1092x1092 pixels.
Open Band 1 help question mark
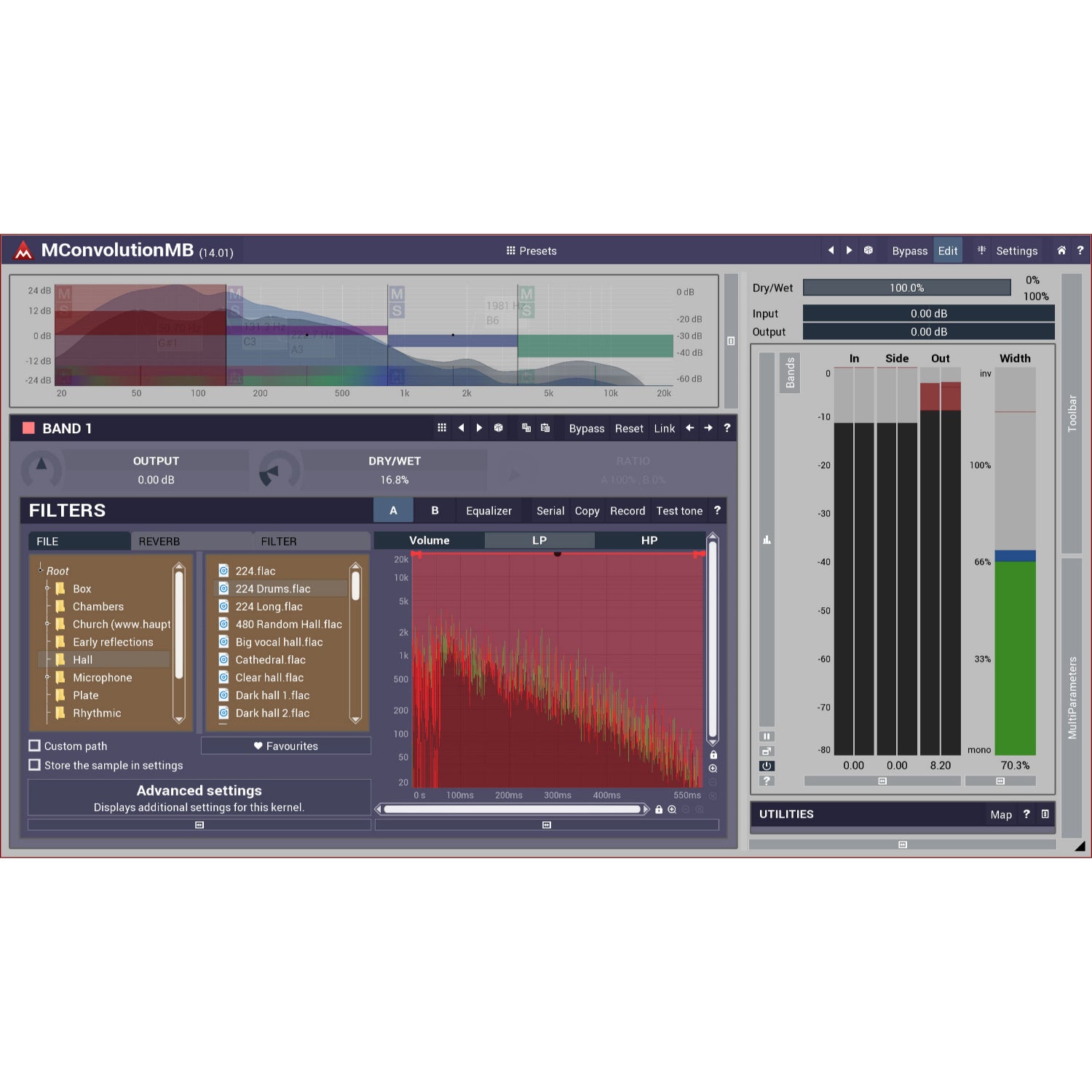point(727,428)
